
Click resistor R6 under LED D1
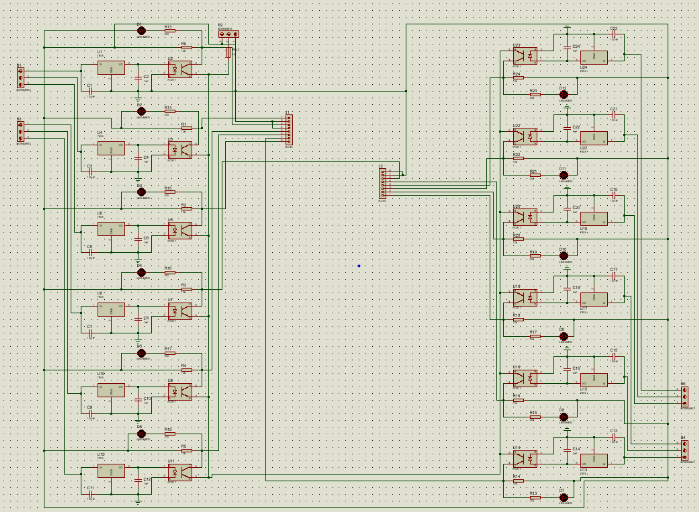click(x=187, y=47)
